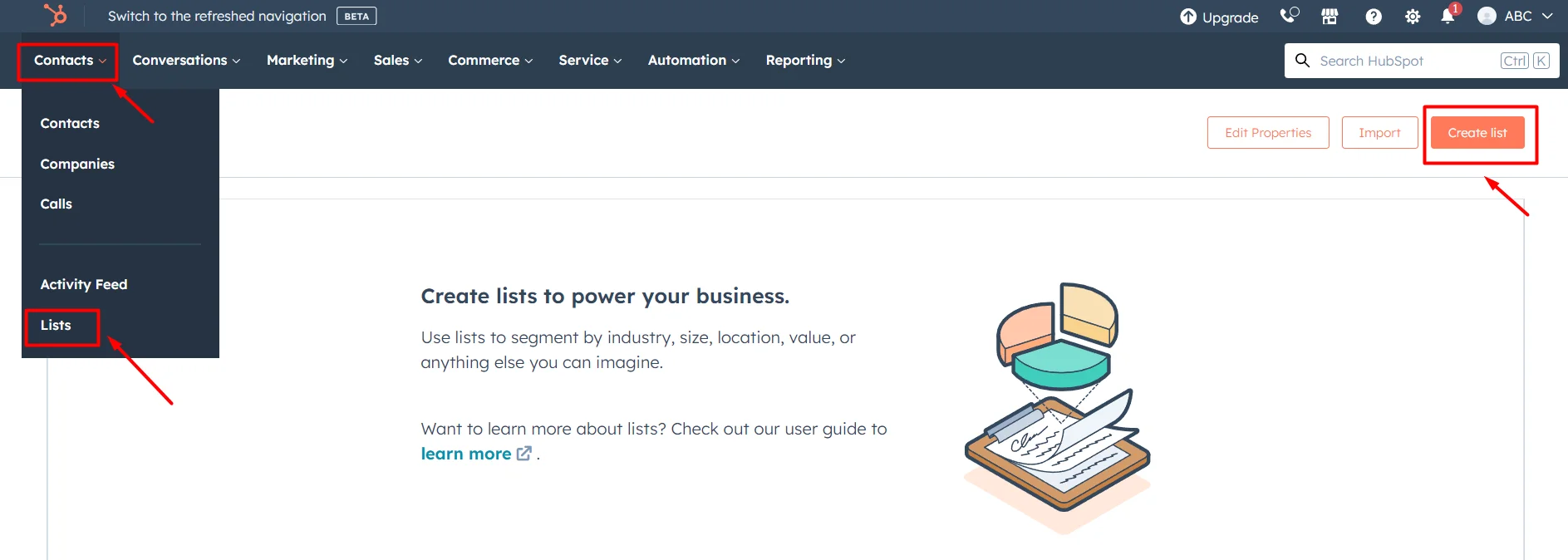Click the search magnifier icon
The image size is (1568, 560).
[1302, 61]
